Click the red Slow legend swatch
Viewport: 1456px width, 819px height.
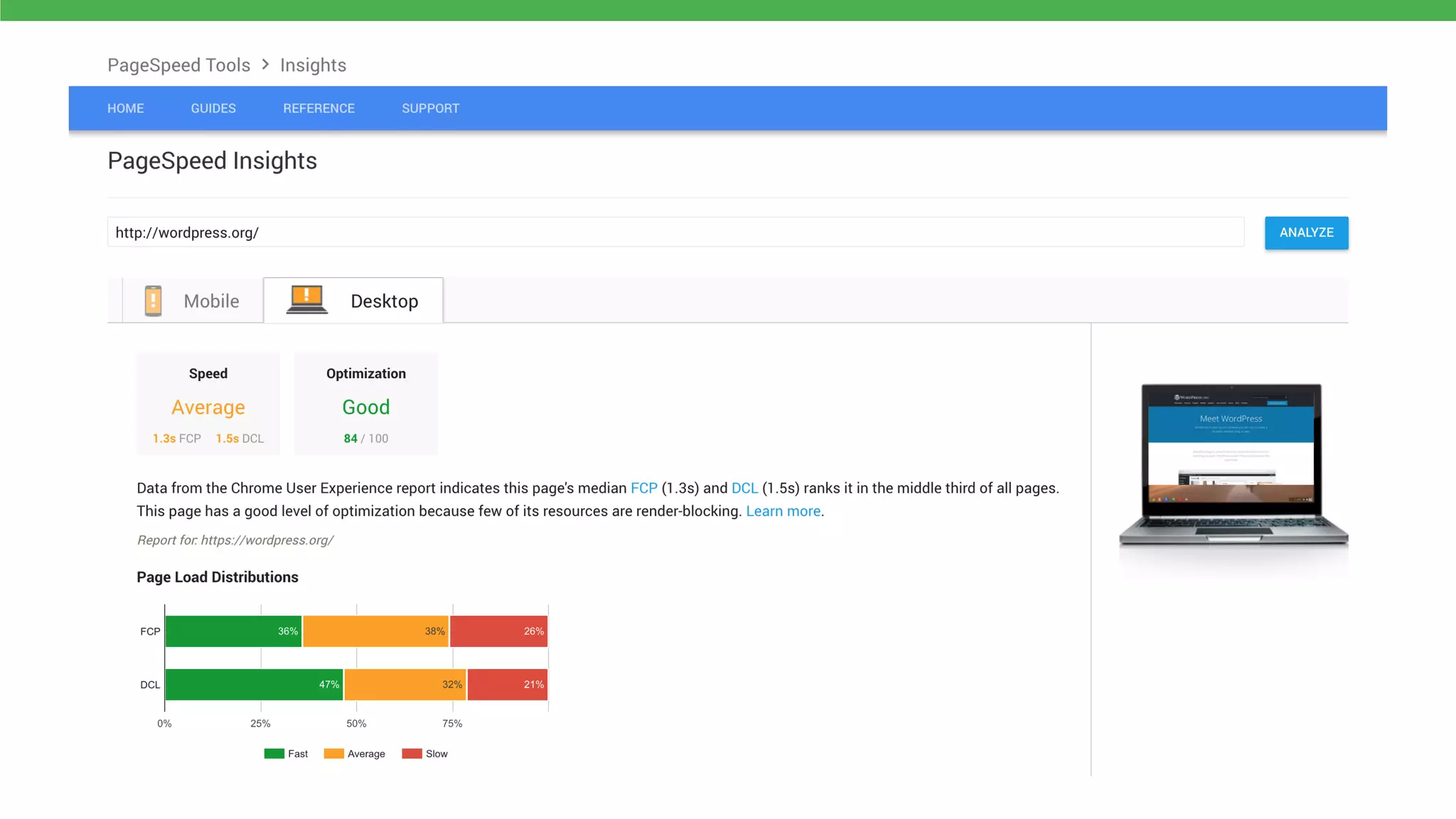(x=412, y=754)
